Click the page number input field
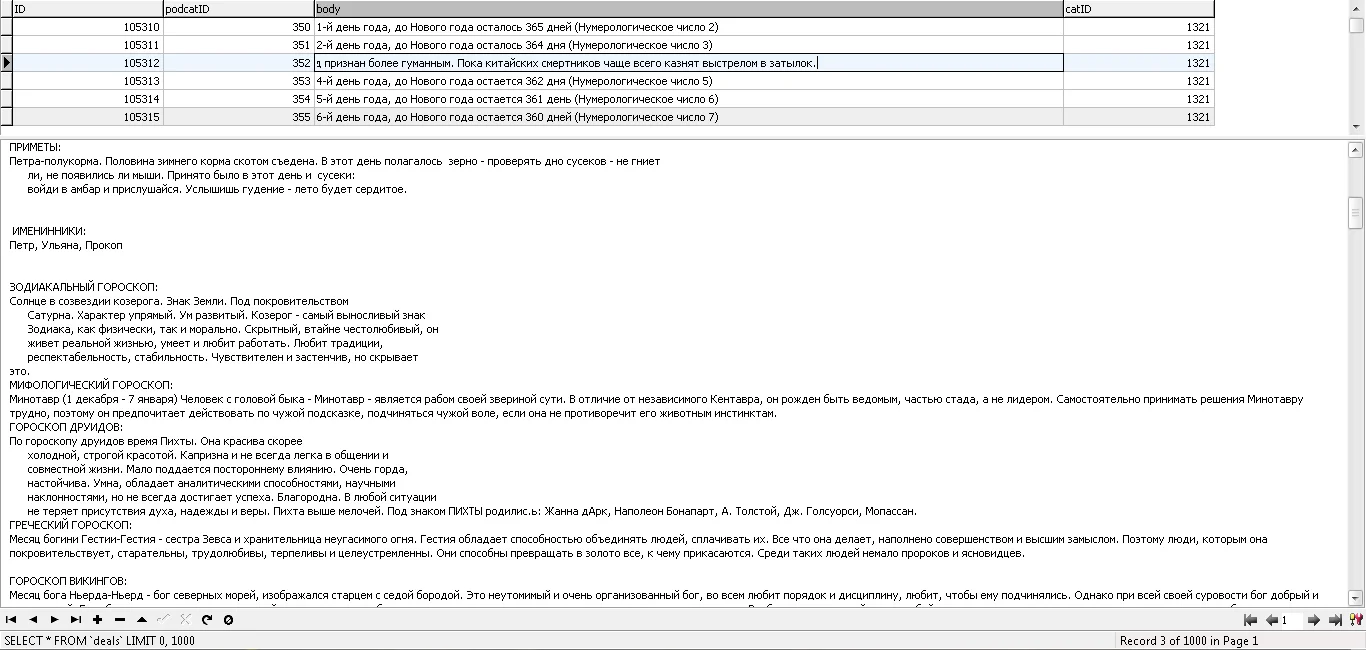This screenshot has height=650, width=1366. pos(1292,620)
